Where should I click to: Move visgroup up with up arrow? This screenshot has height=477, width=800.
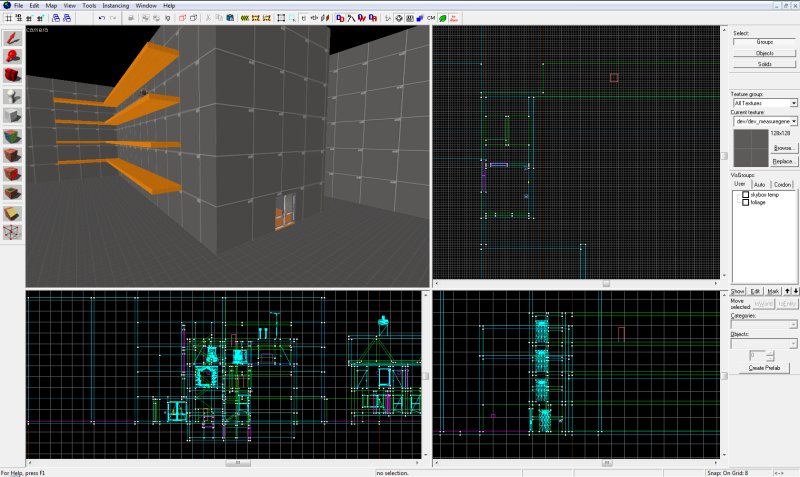coord(787,291)
